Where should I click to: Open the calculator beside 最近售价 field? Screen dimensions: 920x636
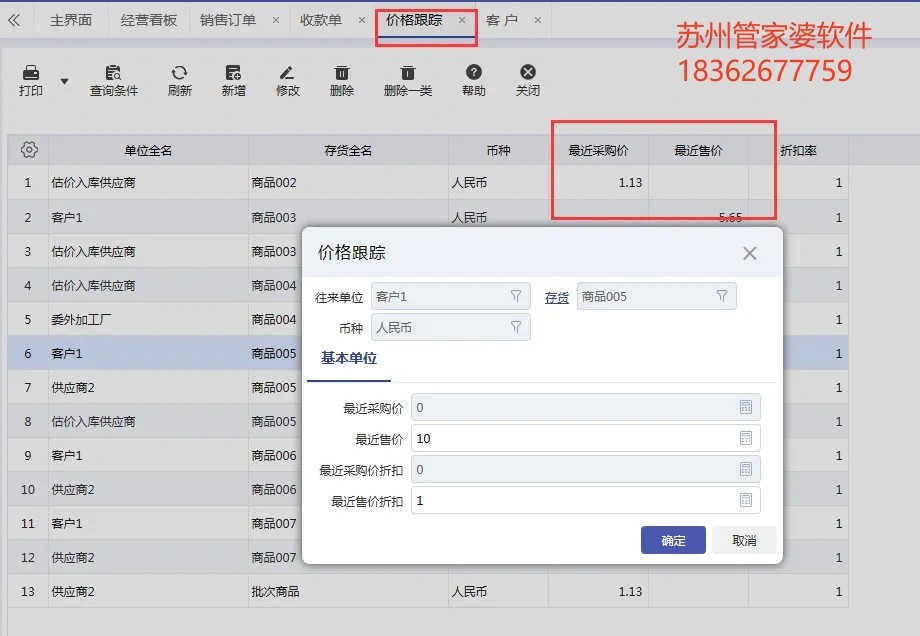click(745, 438)
